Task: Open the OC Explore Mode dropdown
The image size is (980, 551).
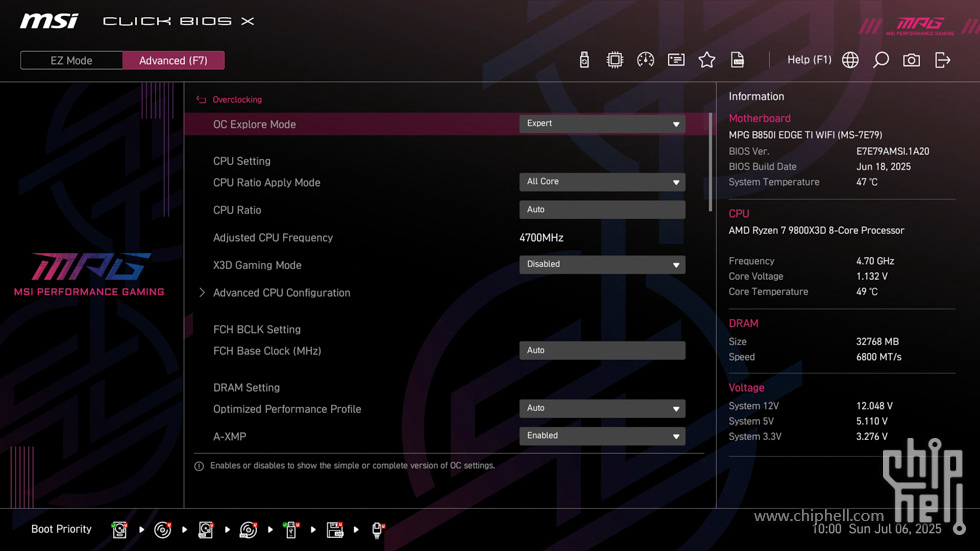Action: tap(602, 124)
